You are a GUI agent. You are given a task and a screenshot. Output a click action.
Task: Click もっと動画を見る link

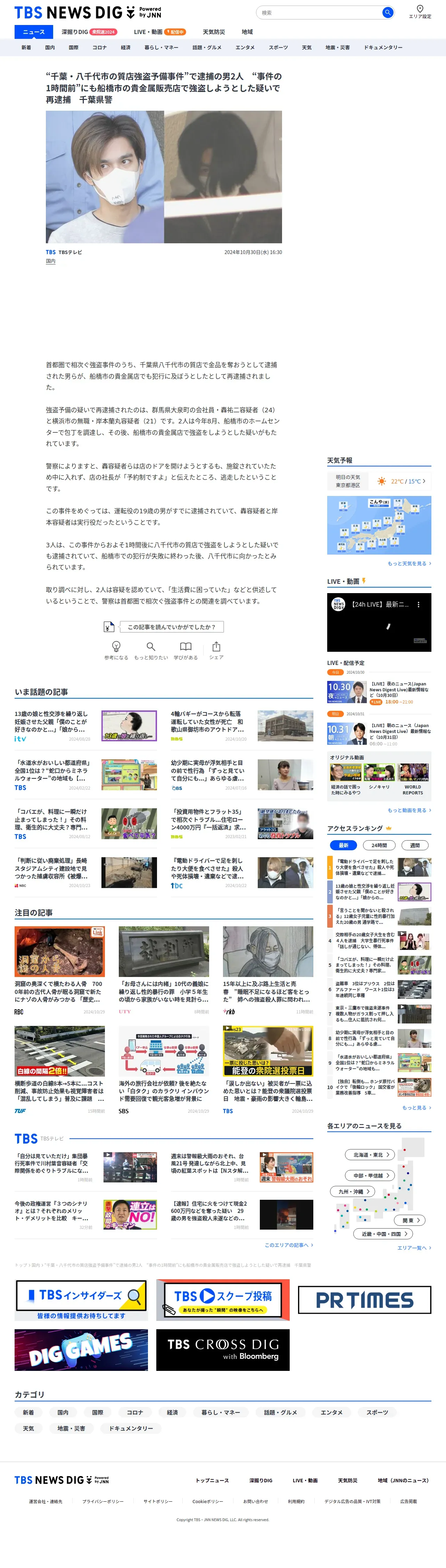pyautogui.click(x=409, y=810)
